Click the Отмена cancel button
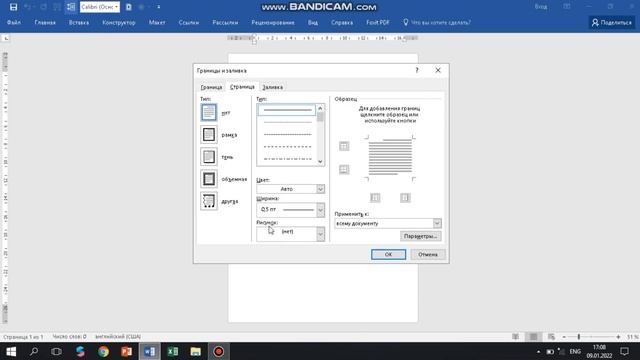Viewport: 640px width, 360px height. [x=428, y=254]
